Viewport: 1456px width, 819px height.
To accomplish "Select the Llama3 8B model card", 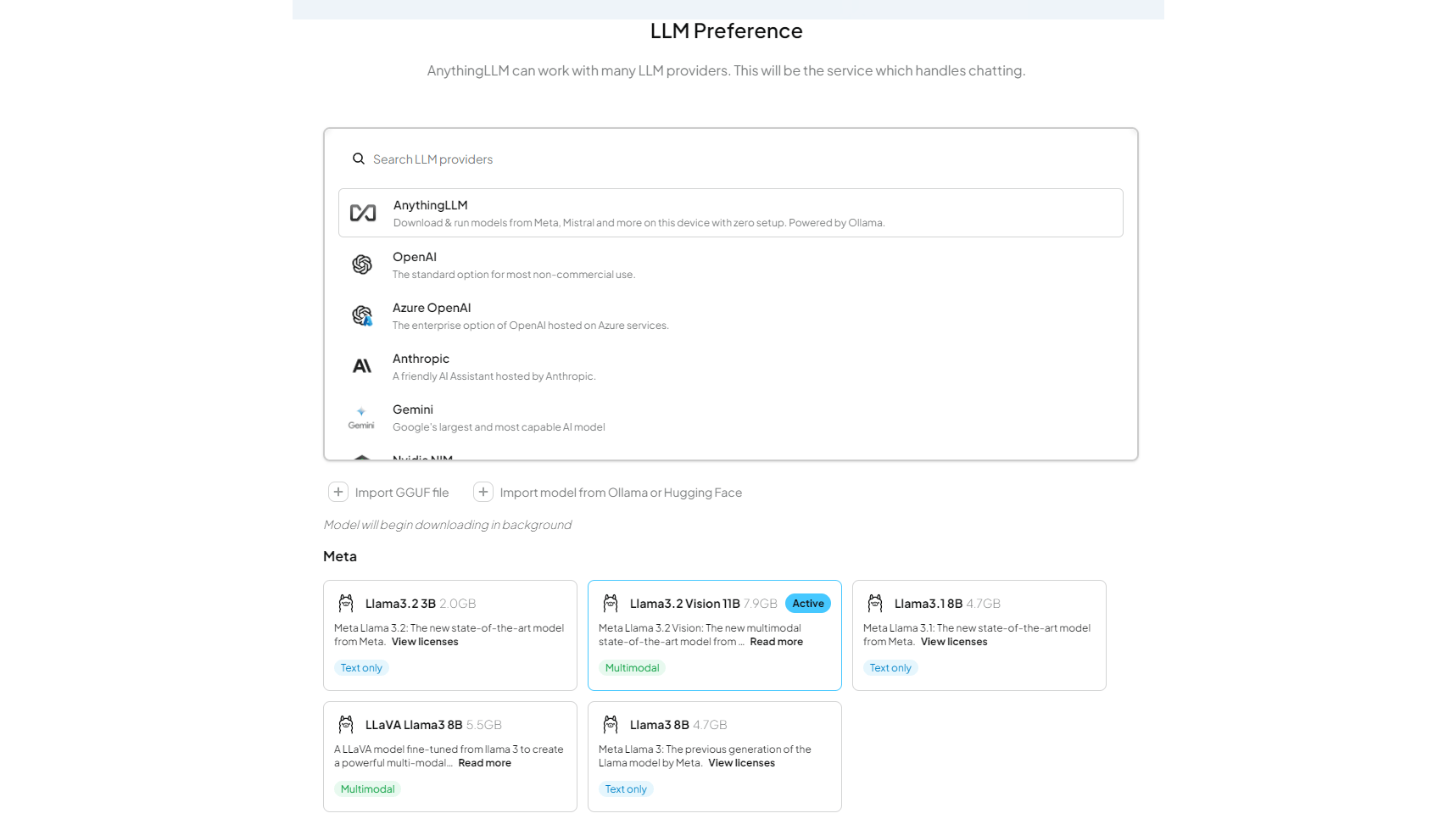I will coord(714,738).
